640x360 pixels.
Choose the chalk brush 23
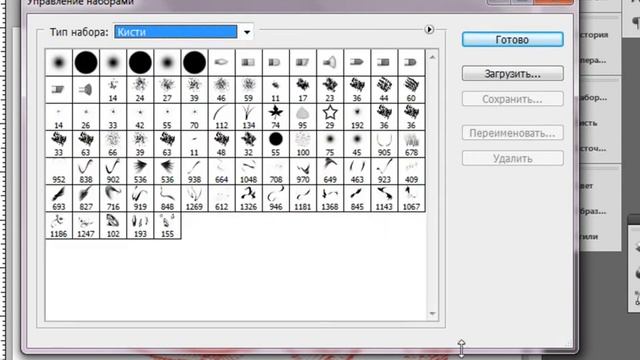click(330, 90)
